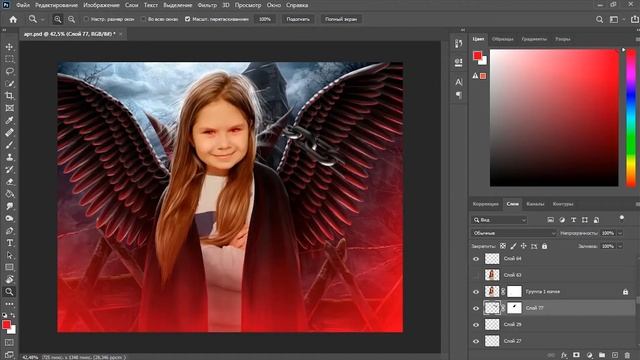Viewport: 640px width, 360px height.
Task: Hide layer Слой 27
Action: point(476,341)
